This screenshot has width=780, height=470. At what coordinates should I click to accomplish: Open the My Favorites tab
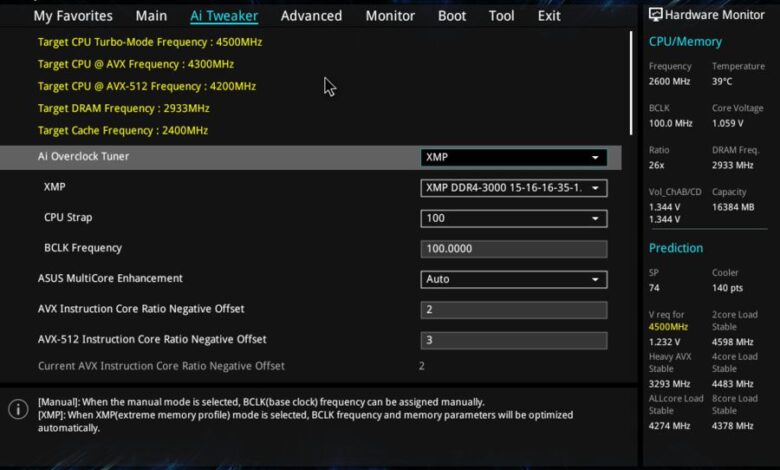(73, 16)
